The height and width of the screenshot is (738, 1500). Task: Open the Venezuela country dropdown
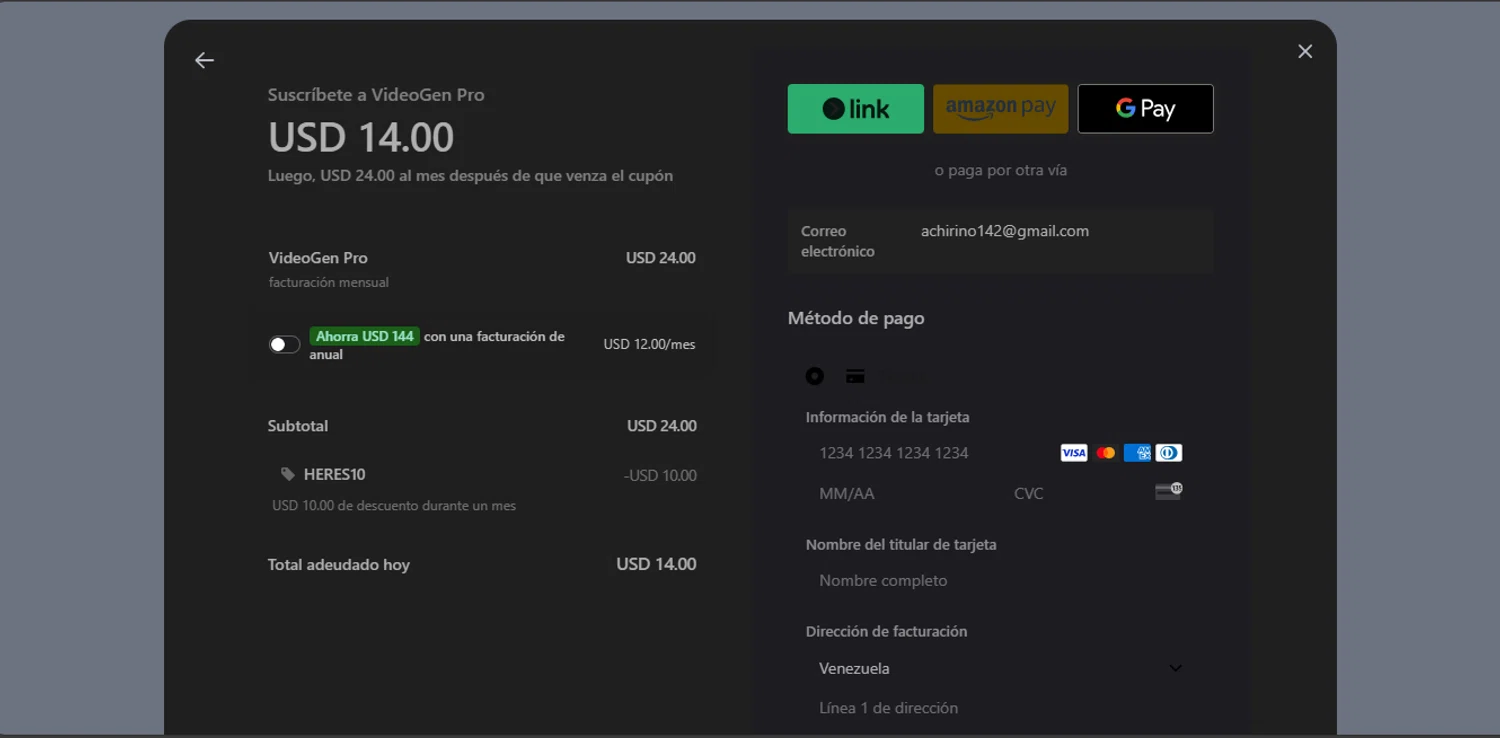(x=1000, y=668)
